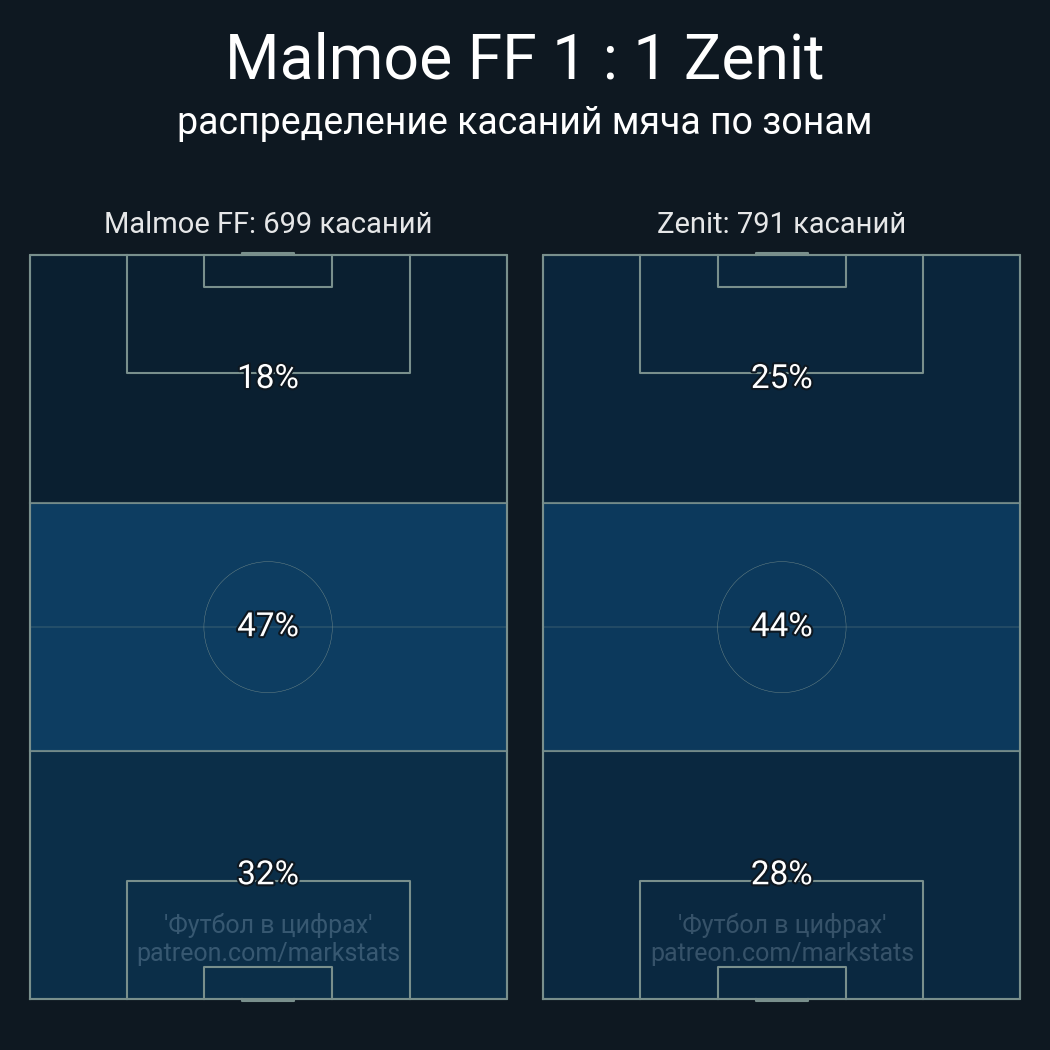1050x1050 pixels.
Task: Click the top goal box of Zenit pitch
Action: coord(781,271)
